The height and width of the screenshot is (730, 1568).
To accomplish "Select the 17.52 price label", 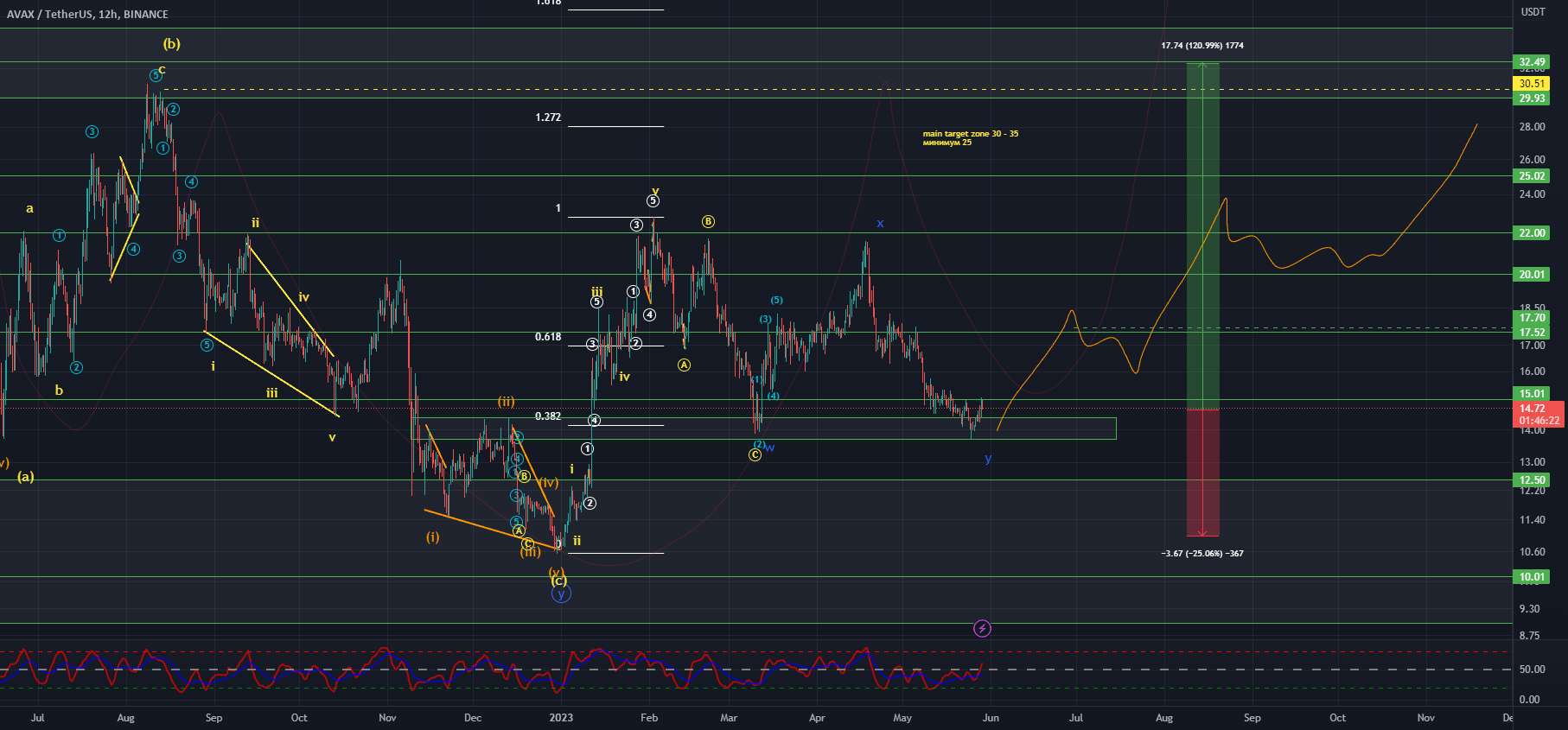I will coord(1532,333).
